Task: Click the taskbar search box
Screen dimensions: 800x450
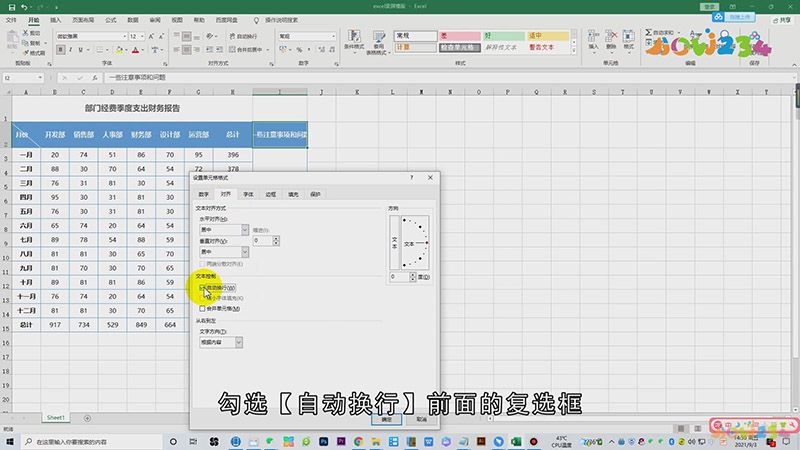Action: click(92, 441)
